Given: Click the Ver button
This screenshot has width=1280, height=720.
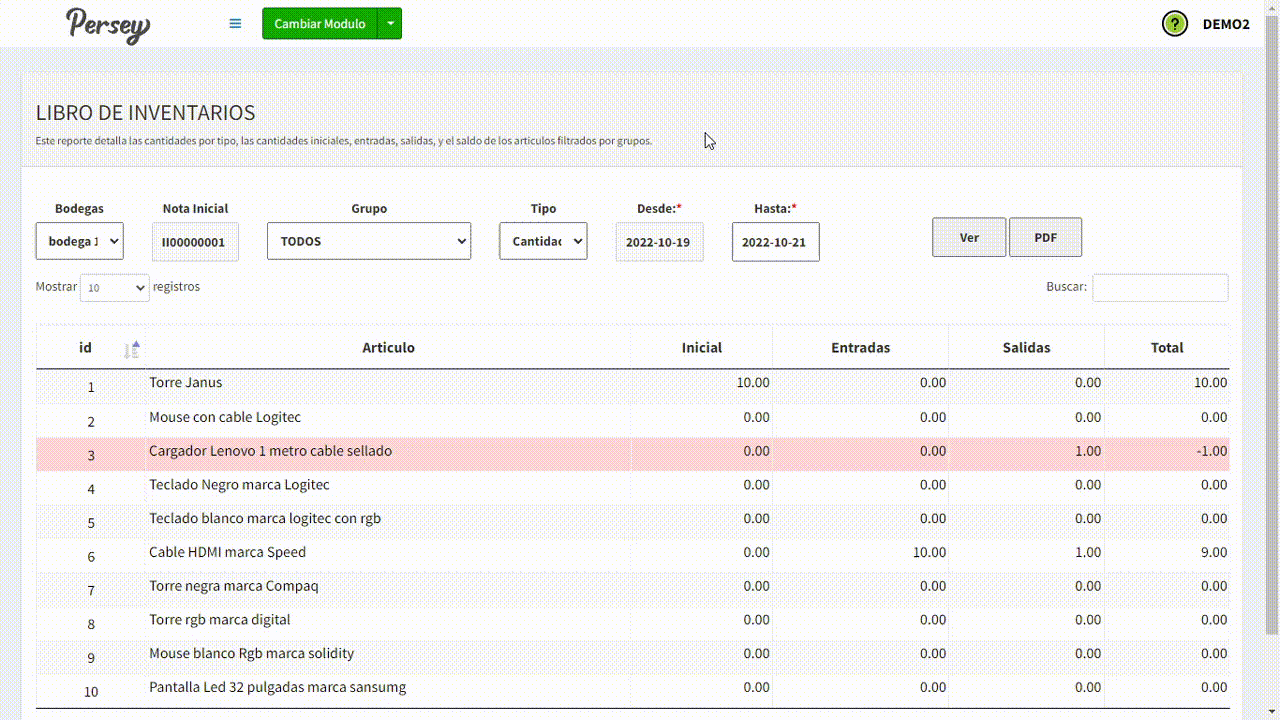Looking at the screenshot, I should point(969,238).
